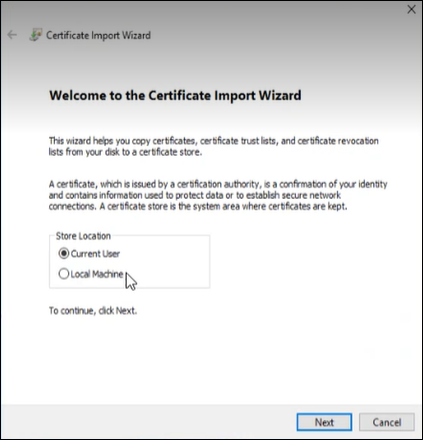Proceed with the Next button
This screenshot has height=440, width=423.
[324, 422]
